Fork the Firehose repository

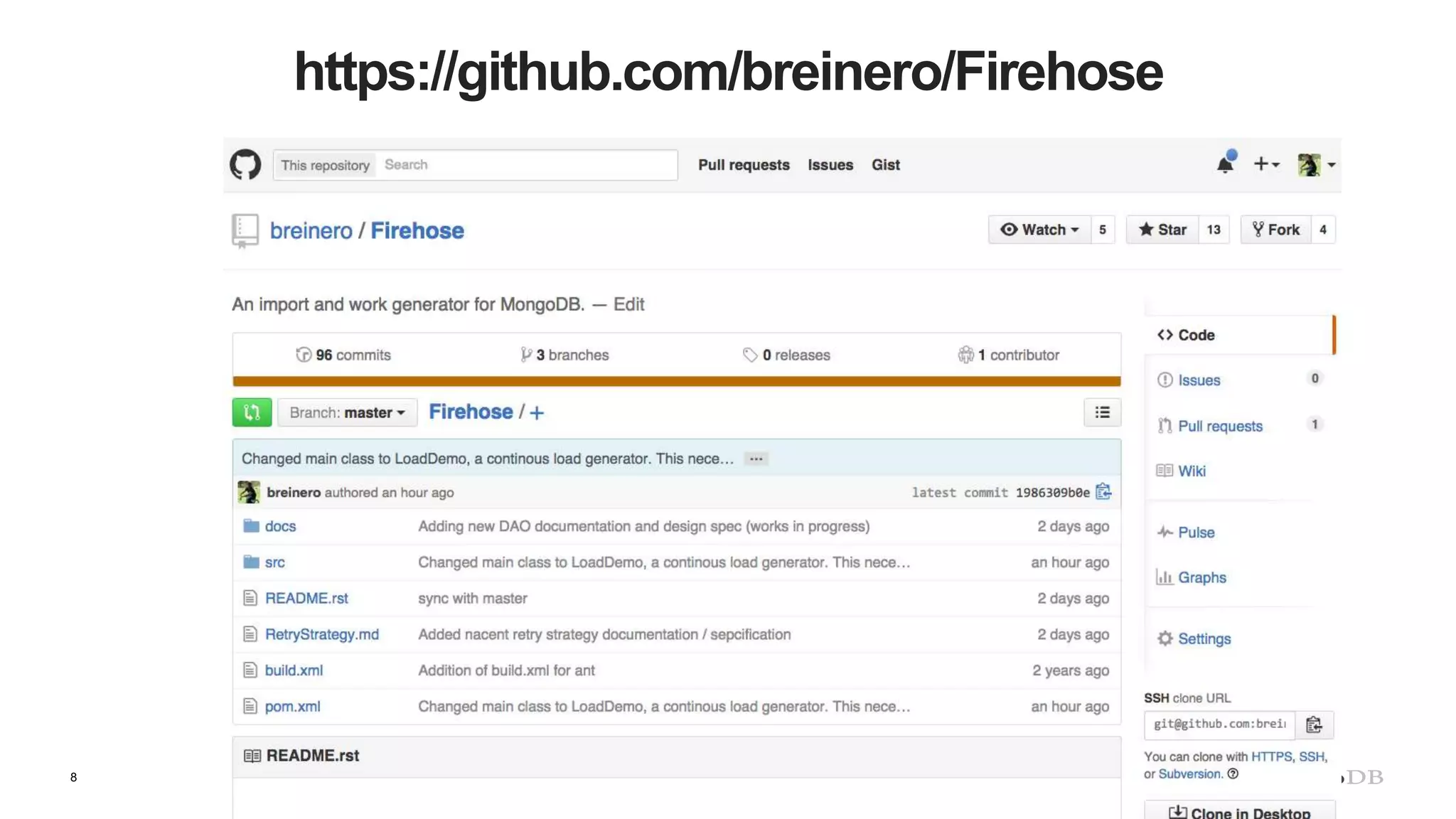(x=1275, y=230)
